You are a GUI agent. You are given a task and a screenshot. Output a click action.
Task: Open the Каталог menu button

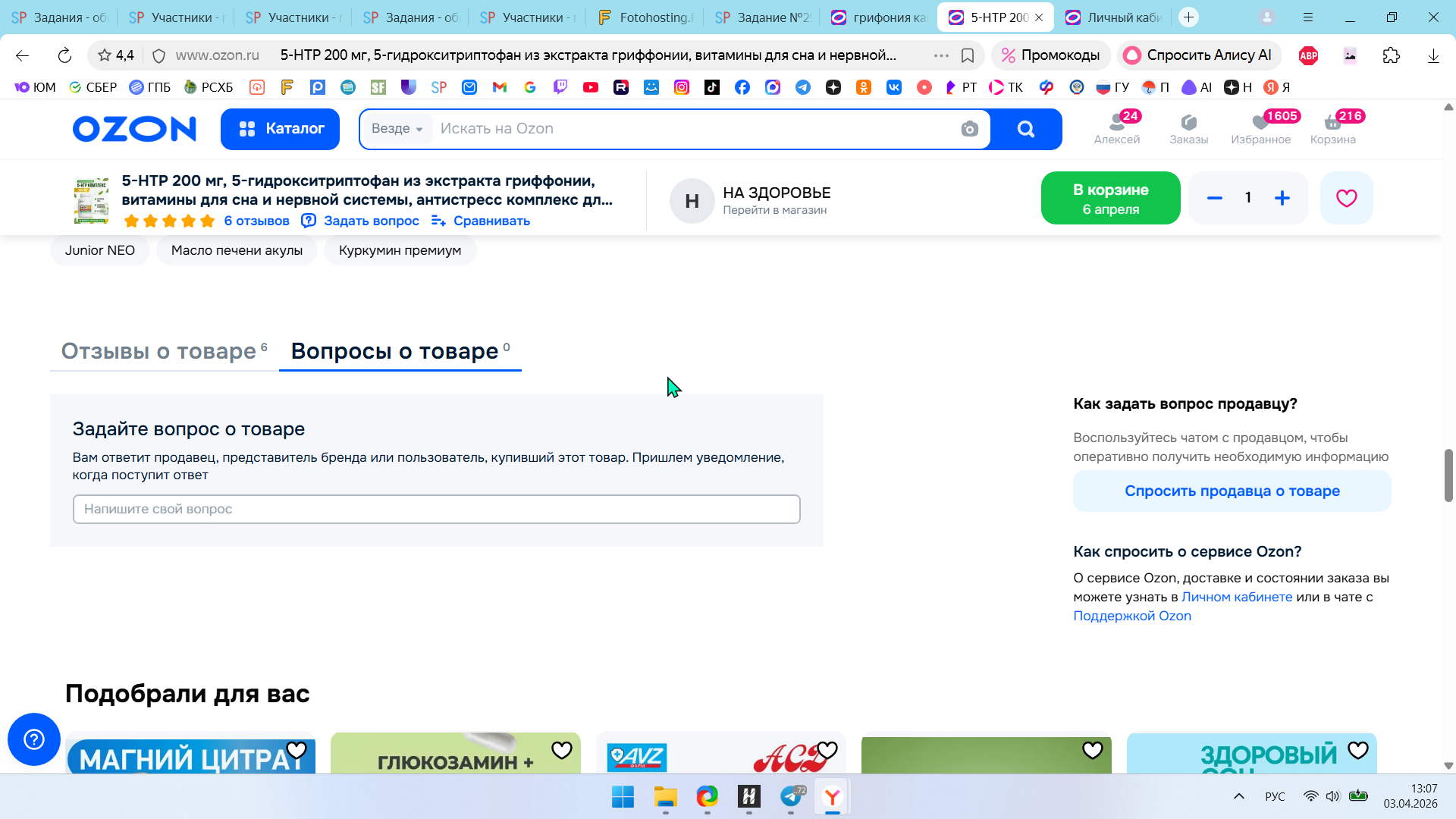280,129
